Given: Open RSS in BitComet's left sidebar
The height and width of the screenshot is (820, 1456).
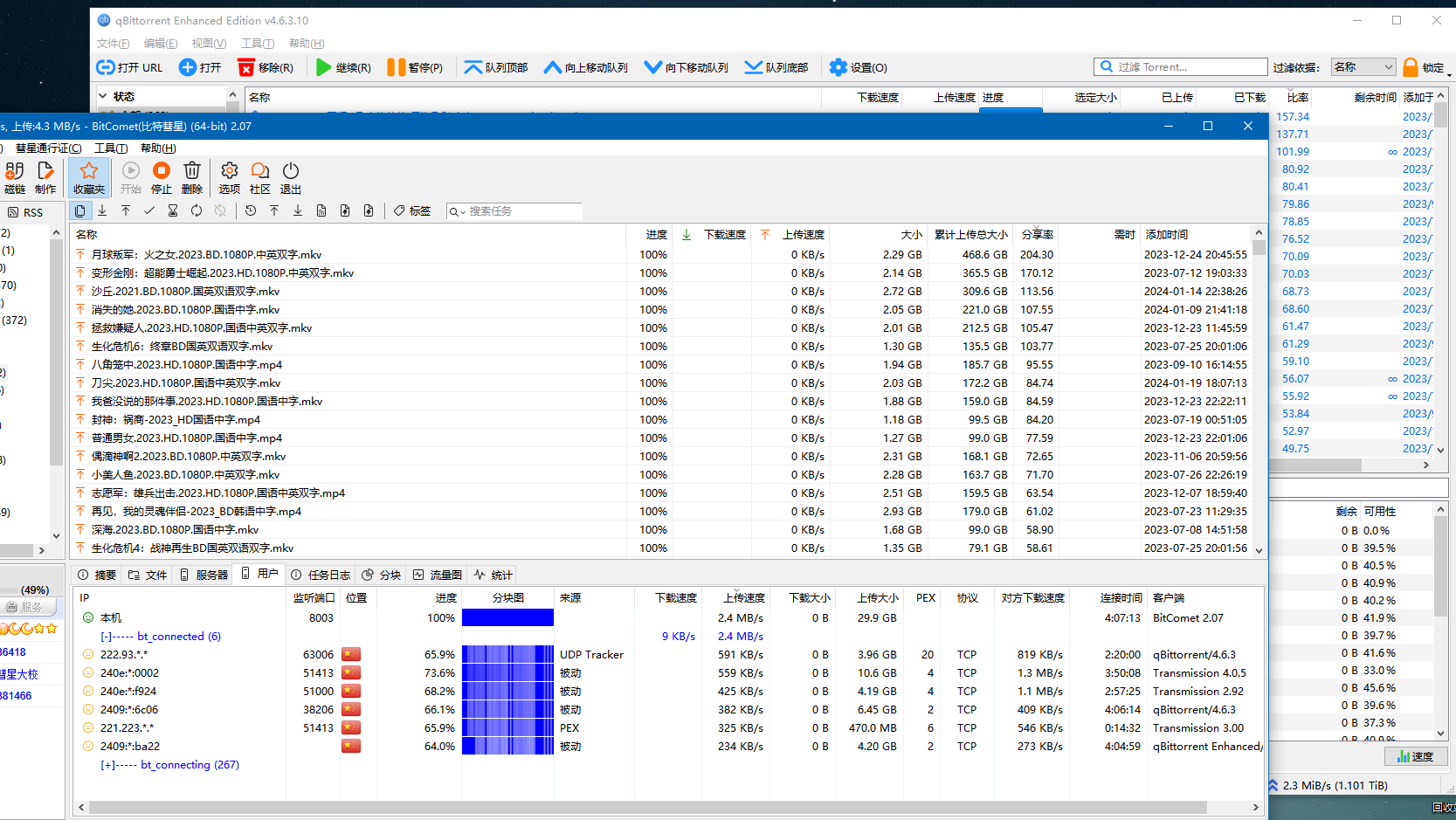Looking at the screenshot, I should click(25, 212).
